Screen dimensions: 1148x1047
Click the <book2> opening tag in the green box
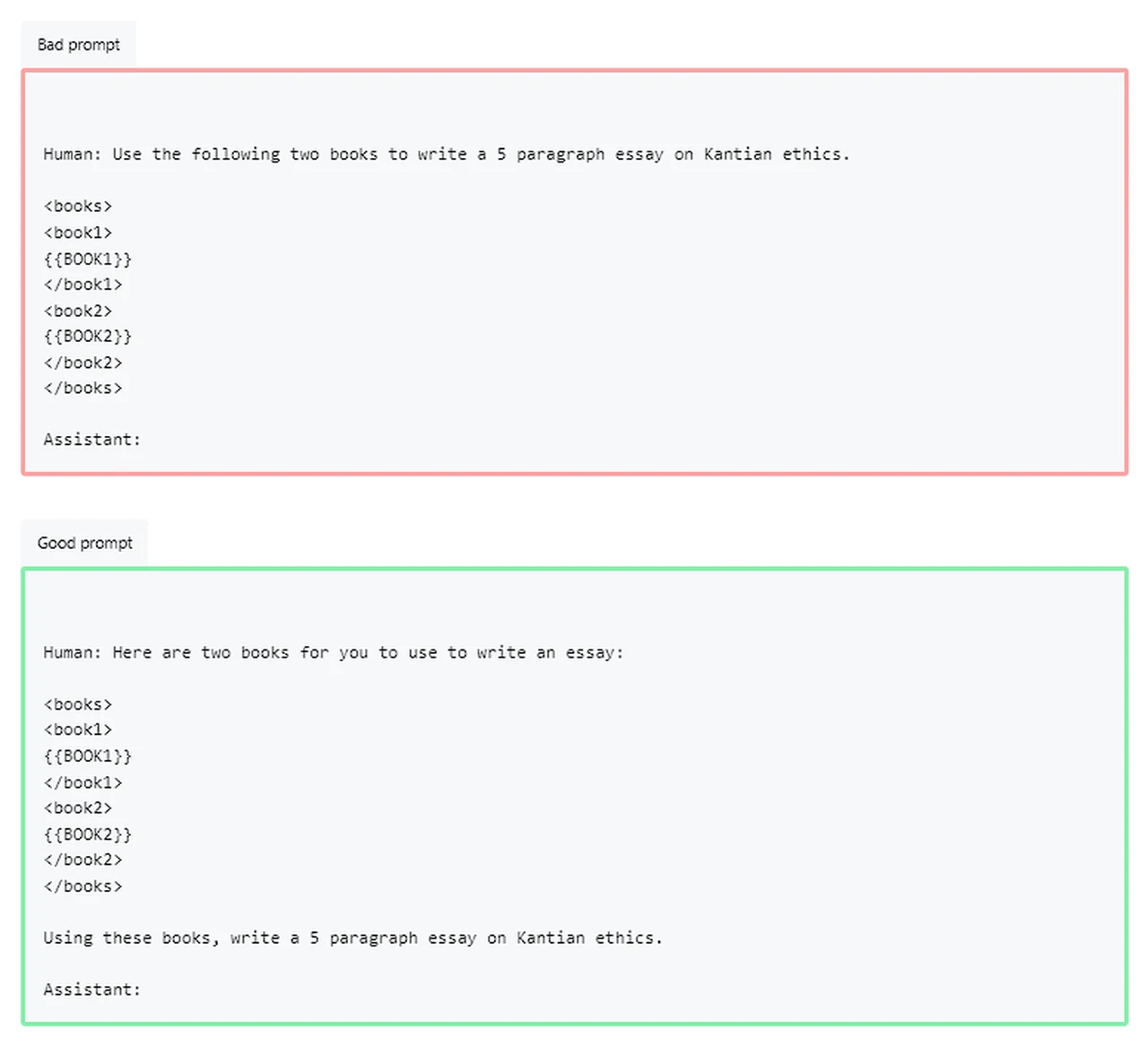pyautogui.click(x=78, y=808)
